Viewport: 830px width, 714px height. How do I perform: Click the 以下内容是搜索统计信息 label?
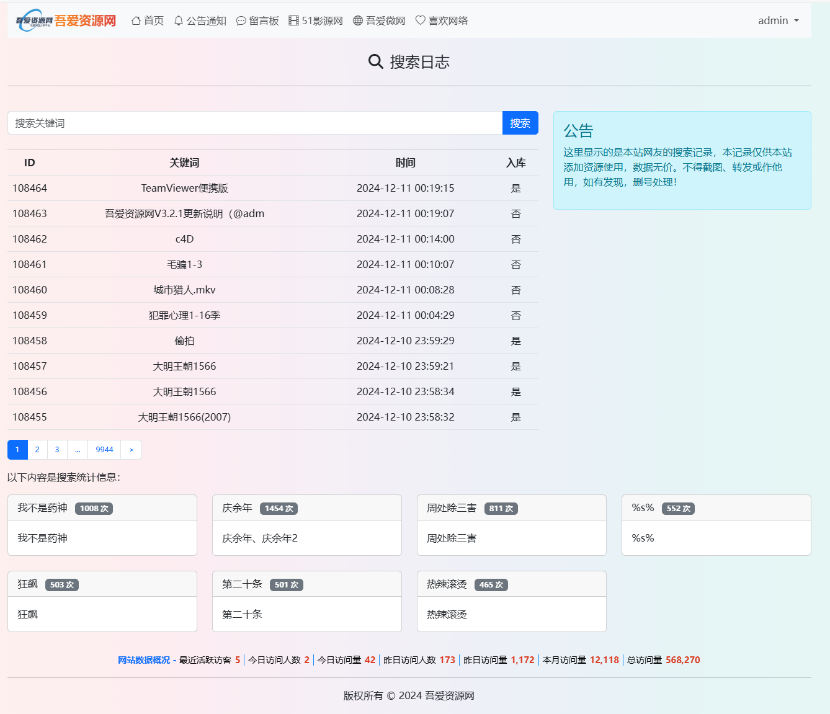pos(64,477)
